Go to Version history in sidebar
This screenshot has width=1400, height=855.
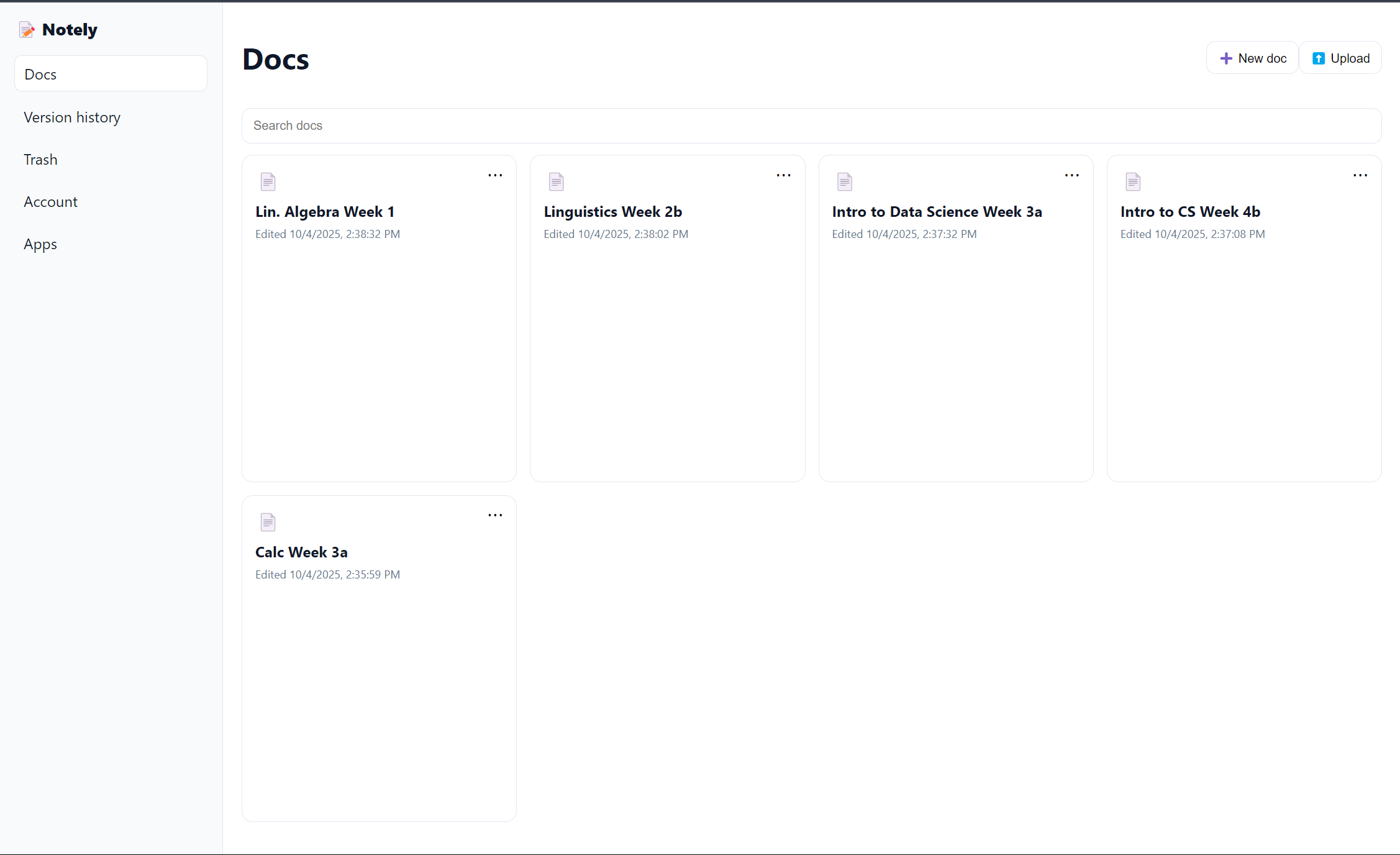coord(72,117)
